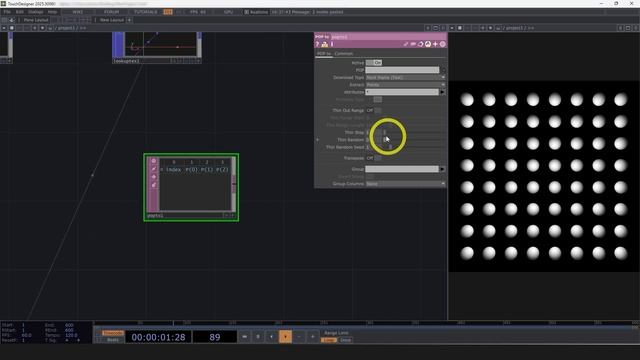Click the Group input field
640x360 pixels.
[x=402, y=169]
